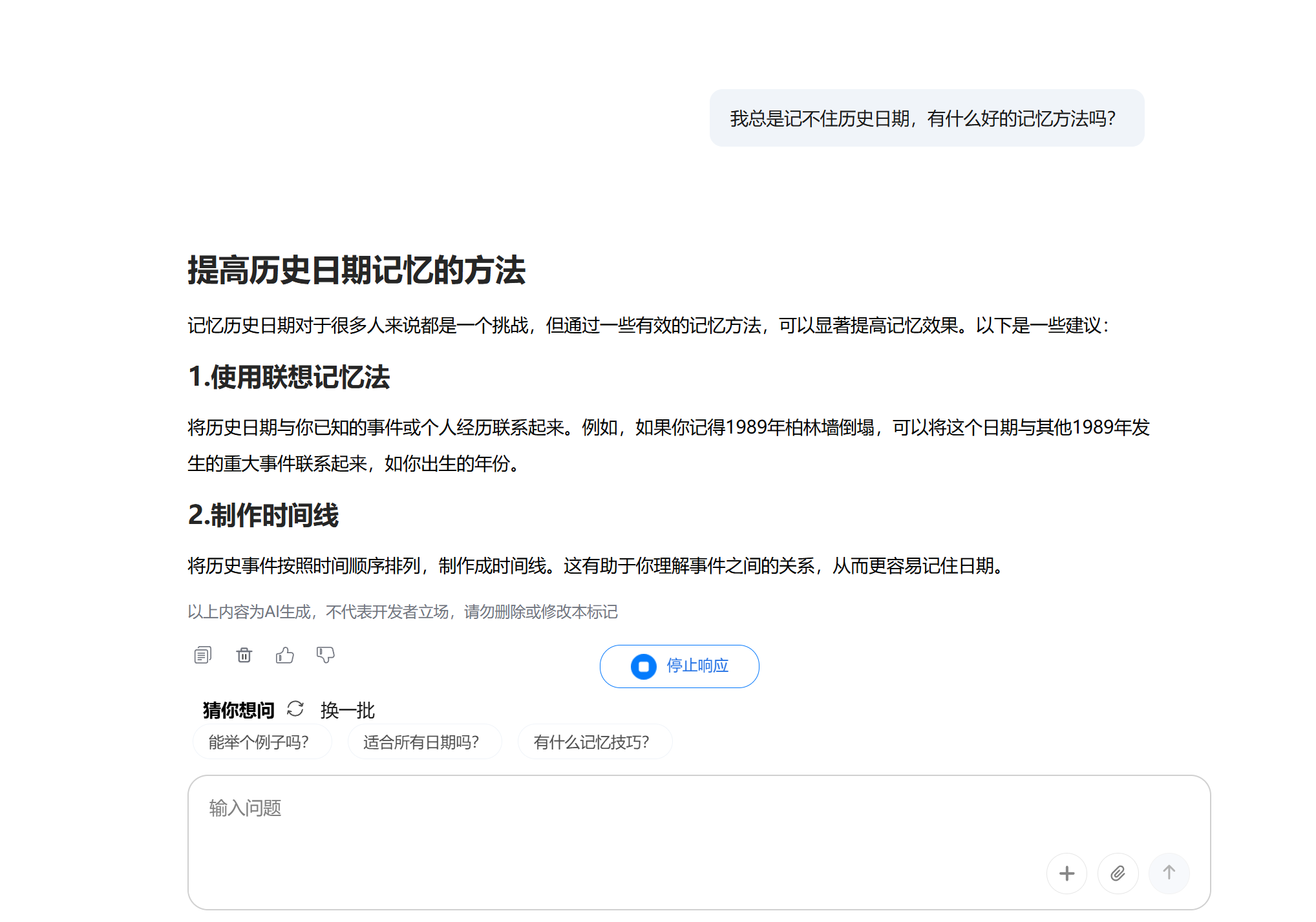Give a thumbs up to the answer
This screenshot has width=1316, height=922.
pyautogui.click(x=285, y=655)
